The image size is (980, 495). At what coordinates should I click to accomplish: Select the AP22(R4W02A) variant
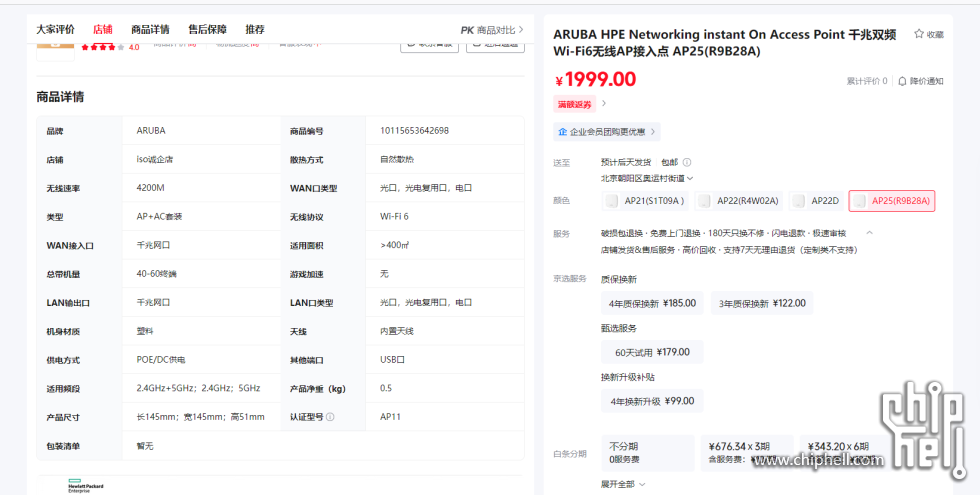tap(739, 201)
